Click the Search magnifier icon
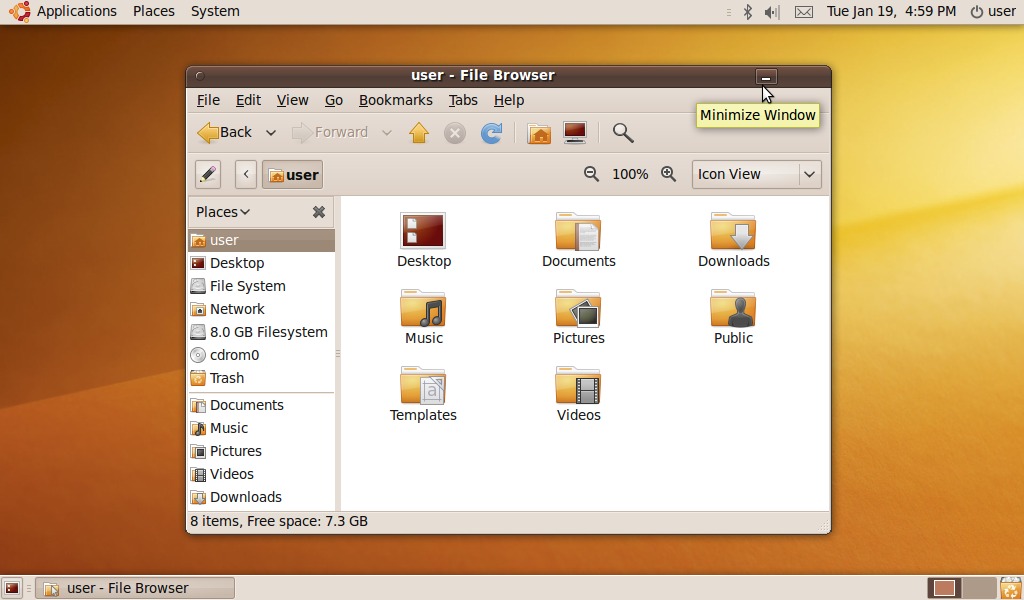1024x600 pixels. coord(623,133)
